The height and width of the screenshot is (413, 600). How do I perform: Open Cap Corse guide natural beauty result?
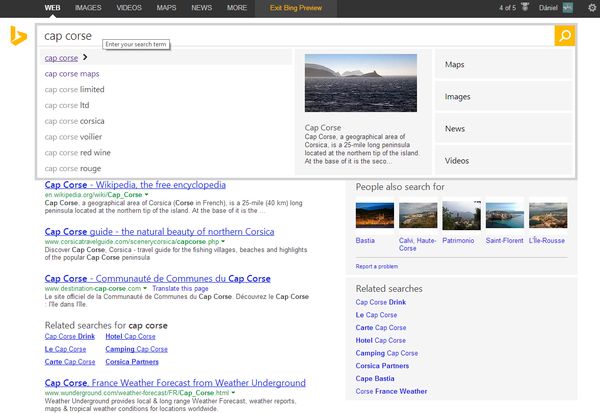(159, 232)
